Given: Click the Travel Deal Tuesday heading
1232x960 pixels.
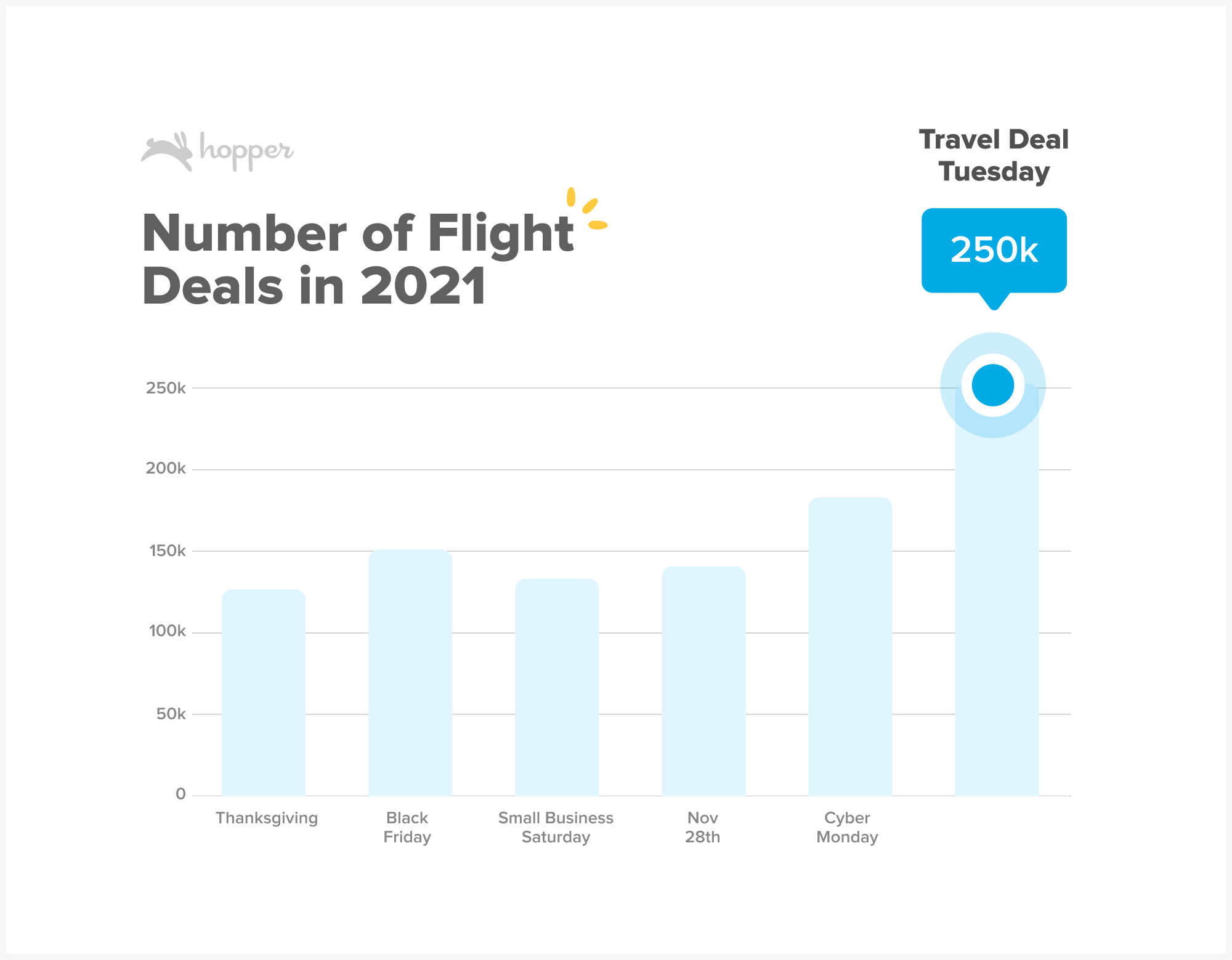Looking at the screenshot, I should click(x=994, y=155).
